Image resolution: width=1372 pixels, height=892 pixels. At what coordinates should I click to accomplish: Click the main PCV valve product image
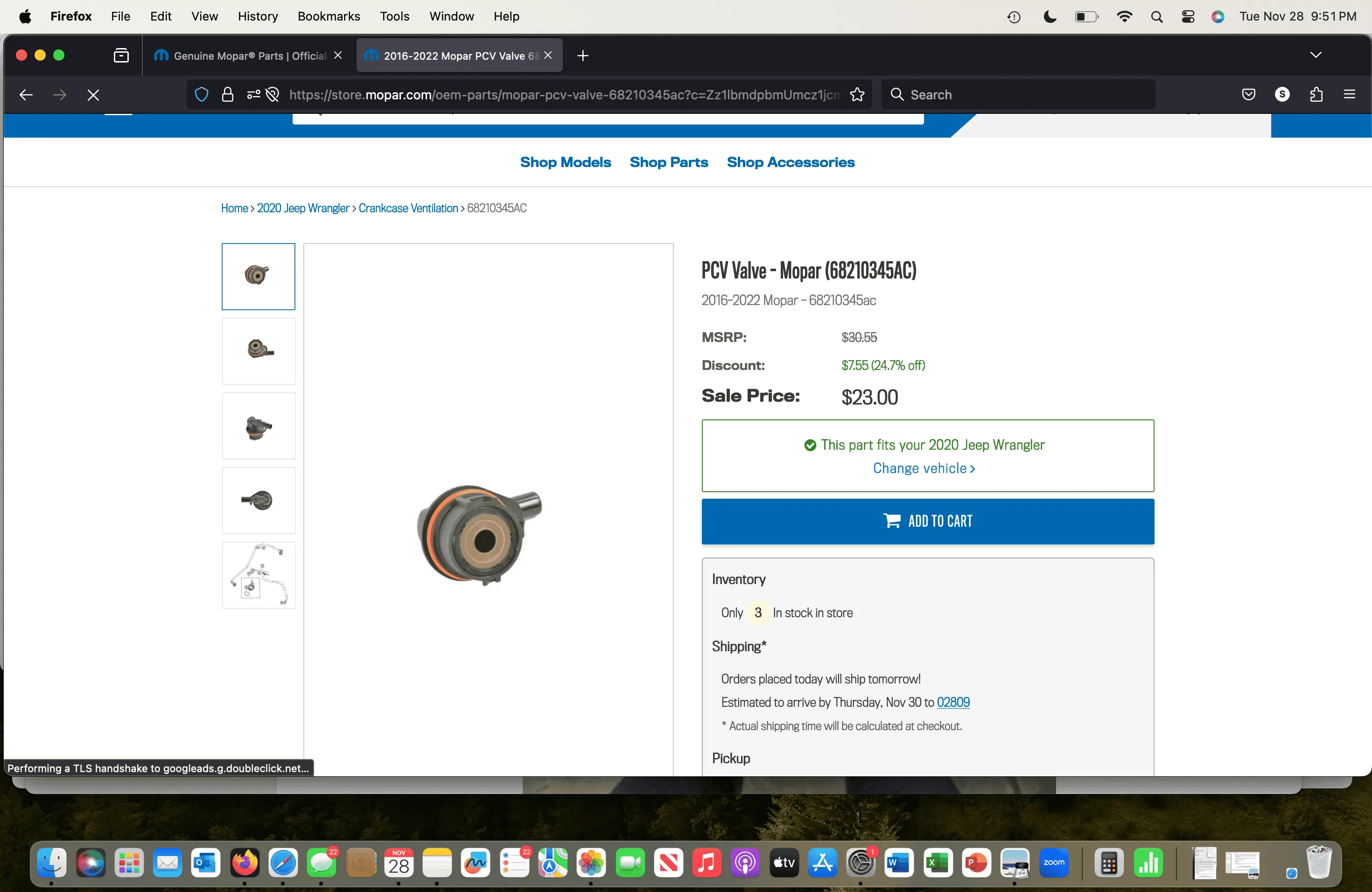click(x=480, y=535)
